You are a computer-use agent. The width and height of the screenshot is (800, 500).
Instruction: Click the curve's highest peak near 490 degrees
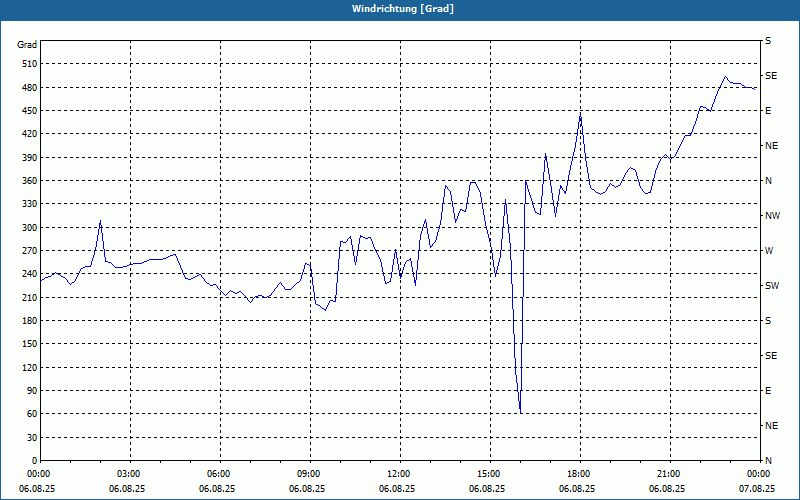click(726, 77)
